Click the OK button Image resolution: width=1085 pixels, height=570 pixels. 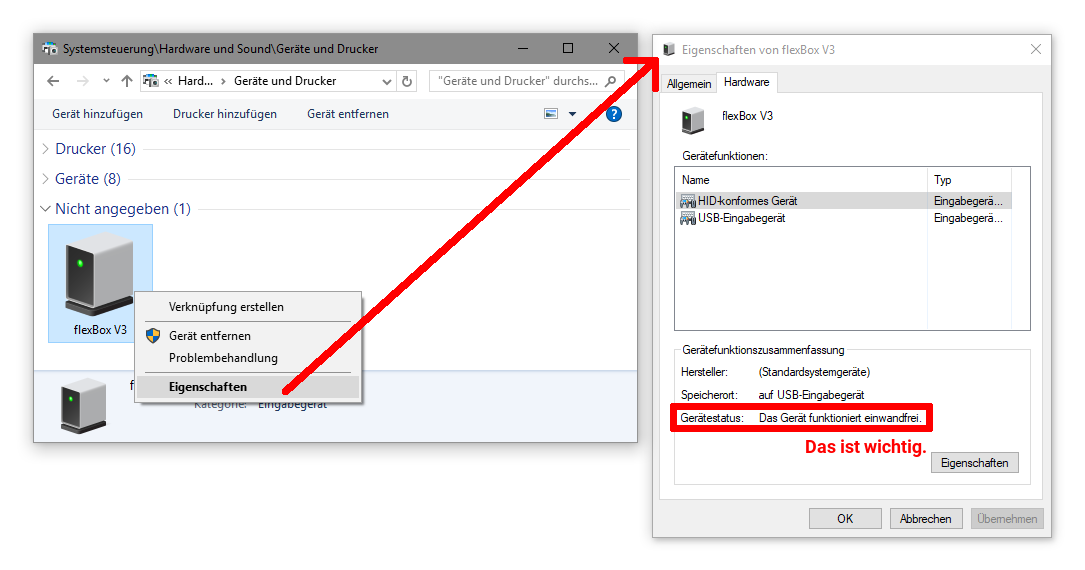[845, 519]
